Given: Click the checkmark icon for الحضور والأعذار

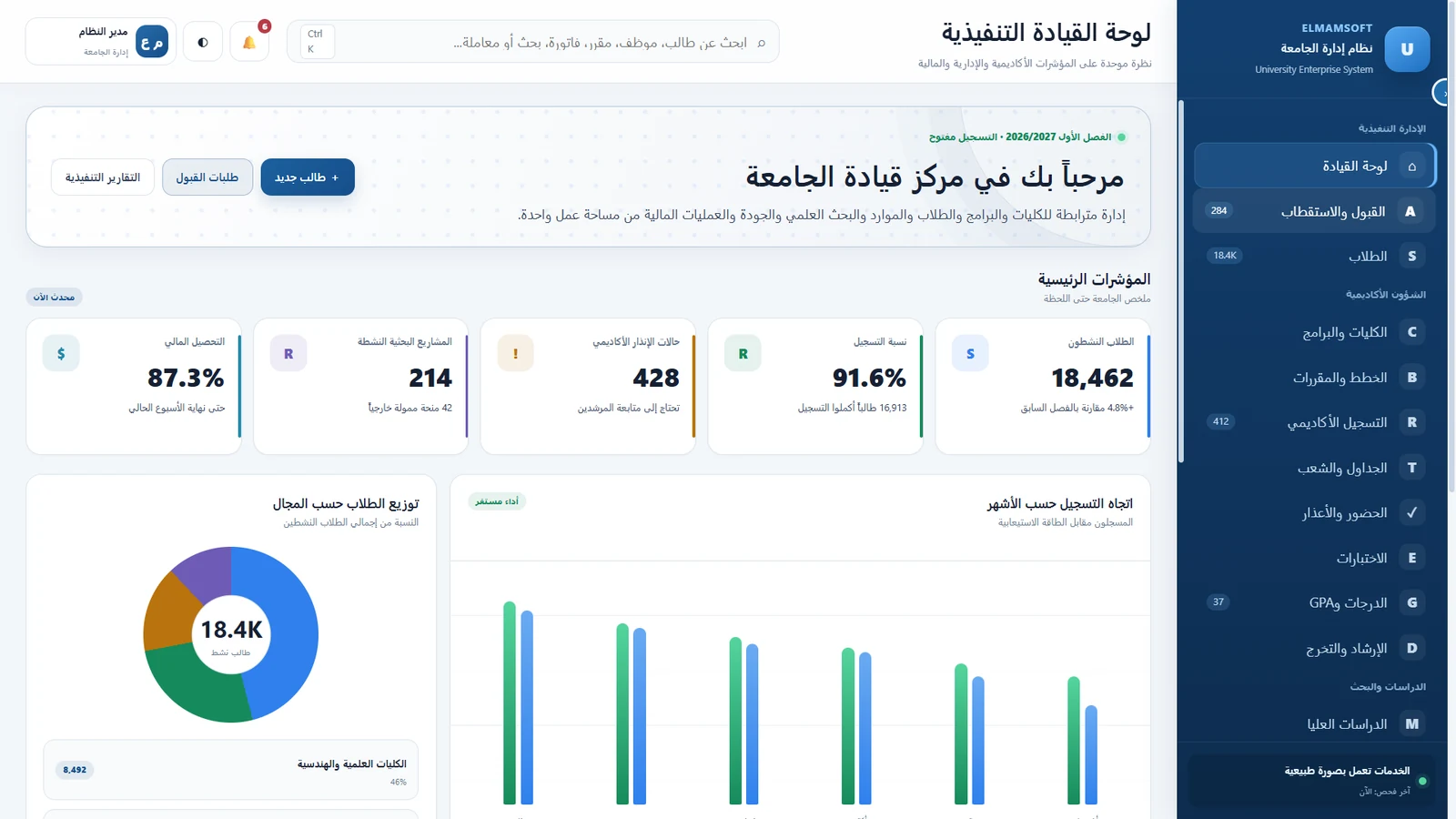Looking at the screenshot, I should tap(1411, 512).
